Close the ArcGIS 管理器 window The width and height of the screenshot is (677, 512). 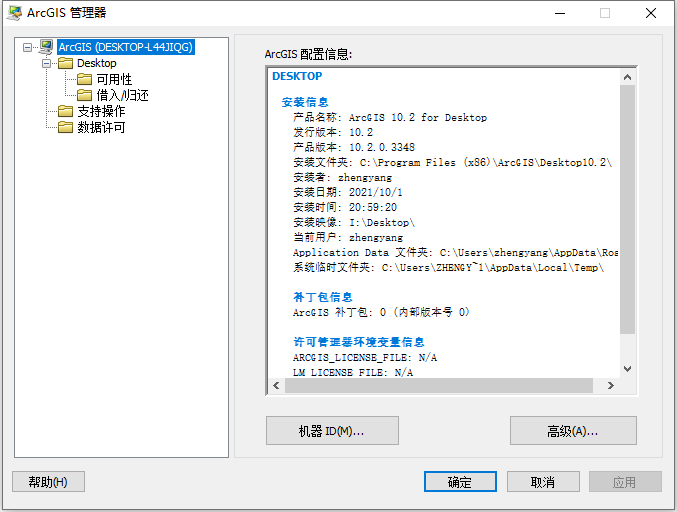[651, 13]
